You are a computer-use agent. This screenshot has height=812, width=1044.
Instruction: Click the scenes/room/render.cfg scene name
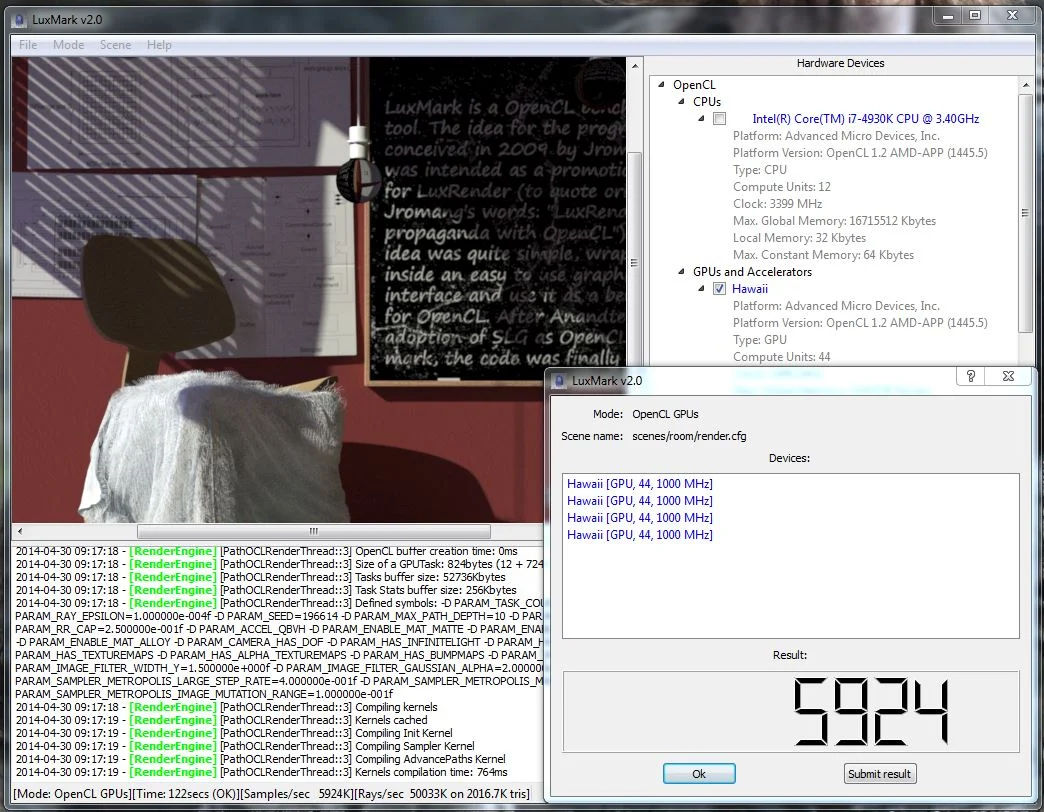[x=689, y=437]
